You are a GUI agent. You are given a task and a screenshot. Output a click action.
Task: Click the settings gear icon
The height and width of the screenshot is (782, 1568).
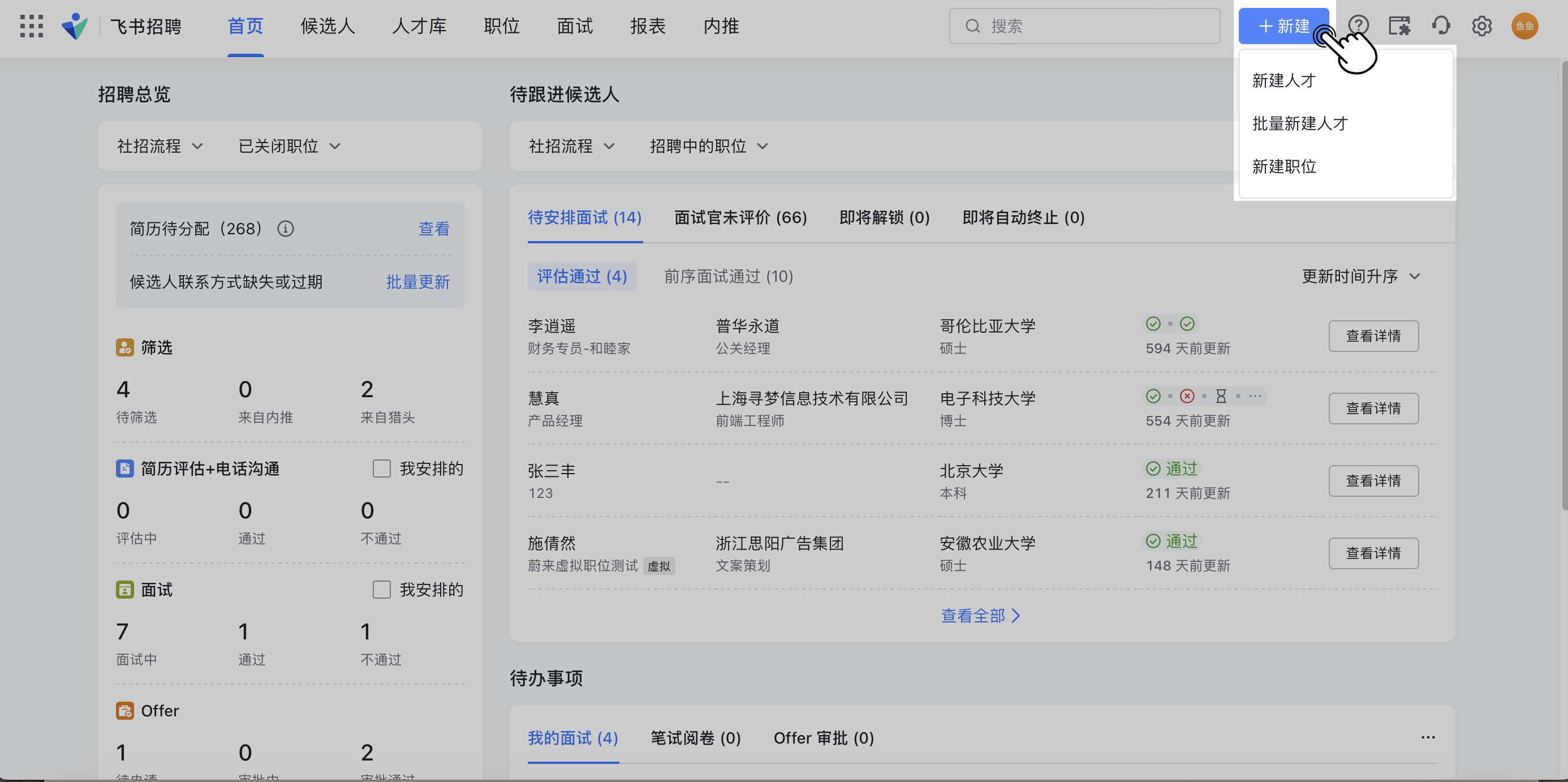point(1481,26)
